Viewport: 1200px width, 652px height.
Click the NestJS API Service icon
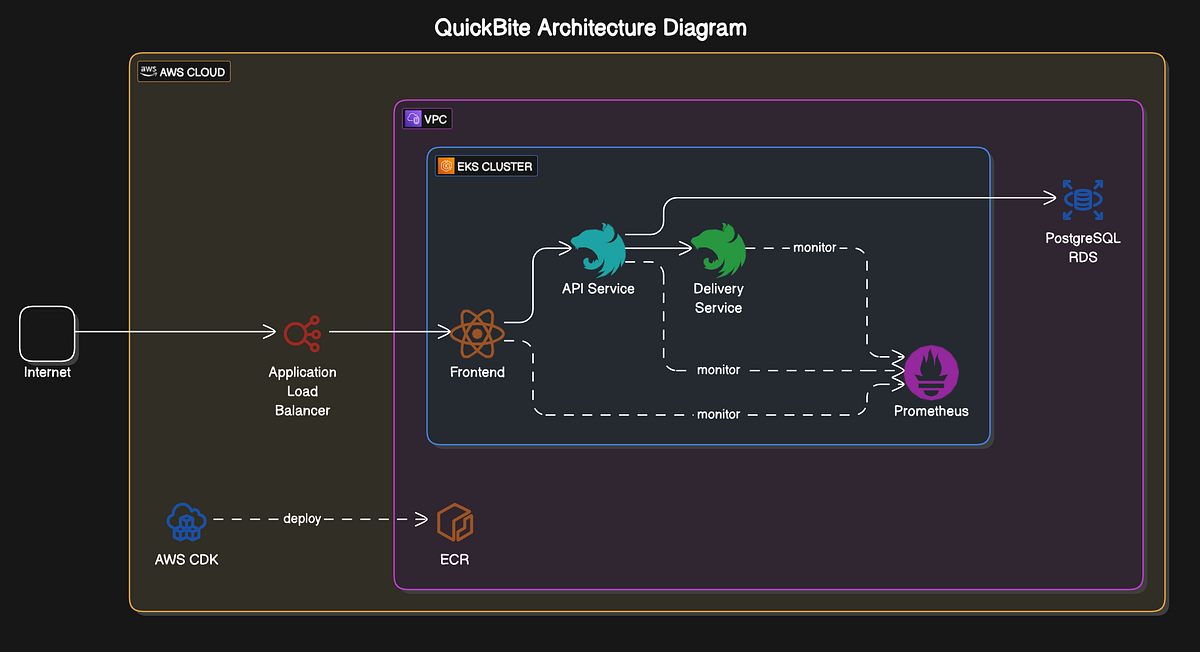598,248
